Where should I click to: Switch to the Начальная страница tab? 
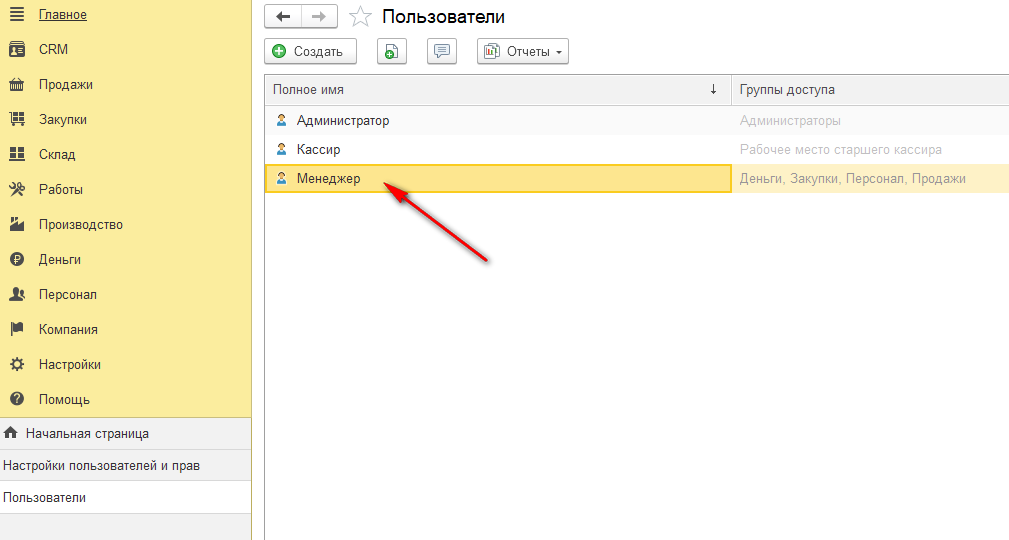coord(125,434)
